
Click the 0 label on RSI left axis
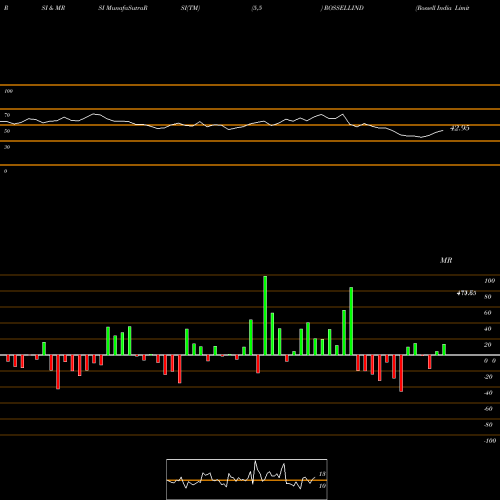(x=5, y=171)
